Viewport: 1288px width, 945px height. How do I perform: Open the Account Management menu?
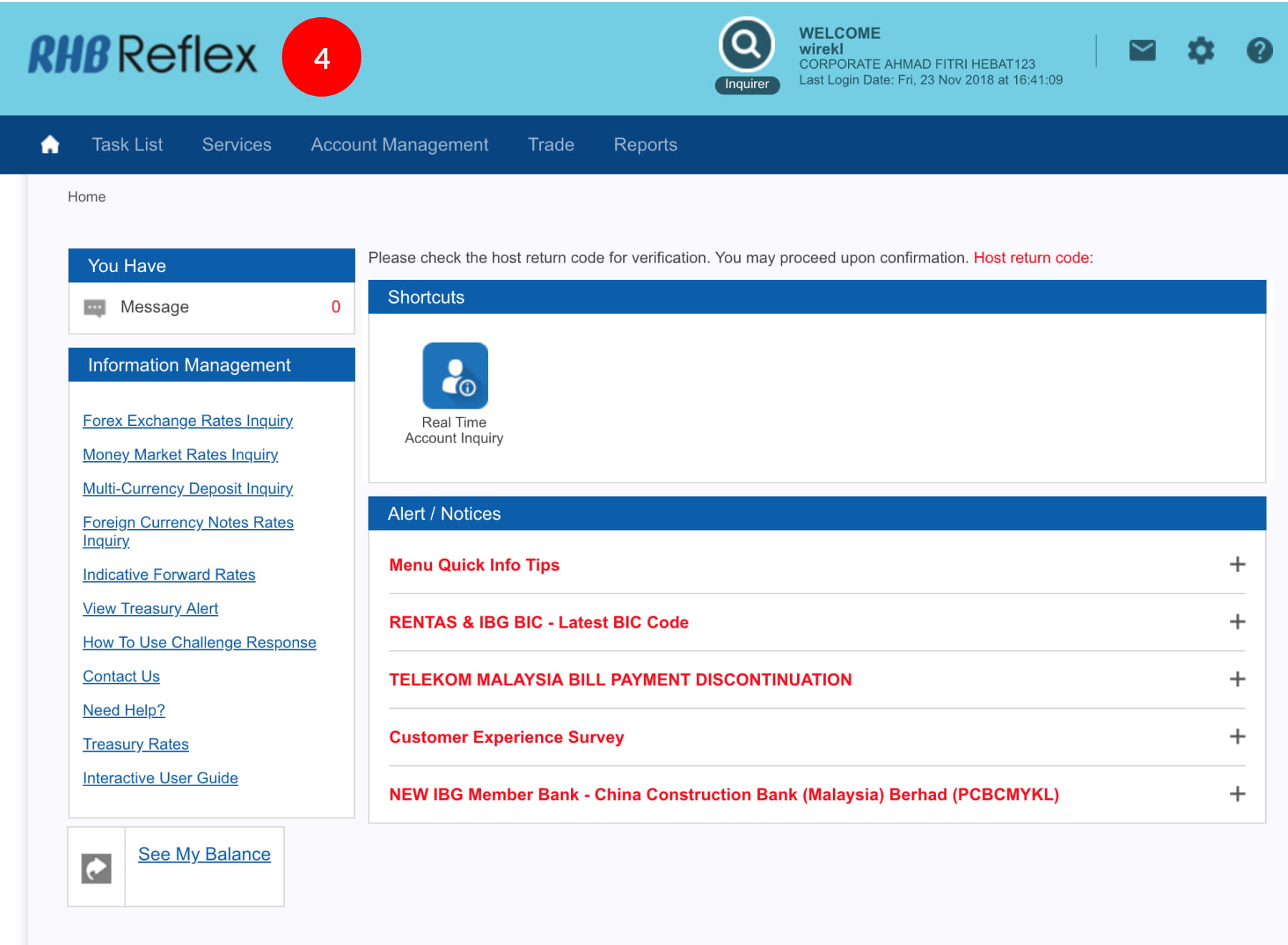pos(399,145)
